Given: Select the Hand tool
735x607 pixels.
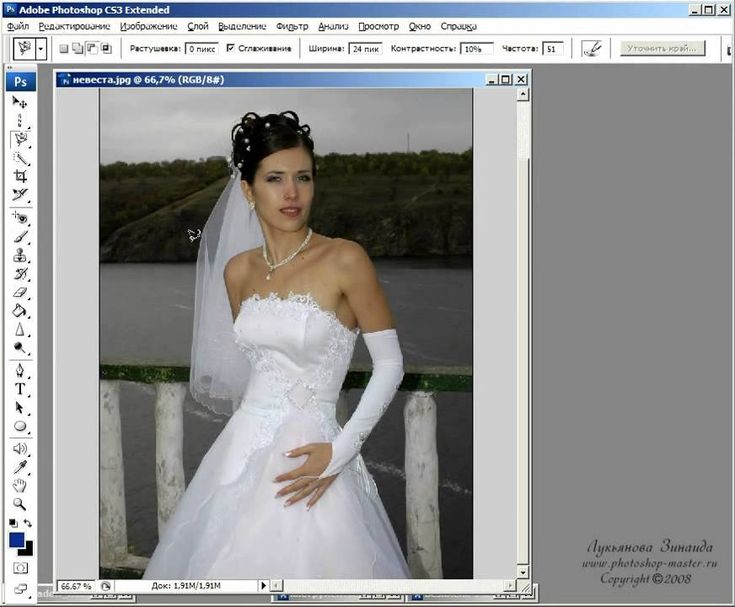Looking at the screenshot, I should 20,486.
